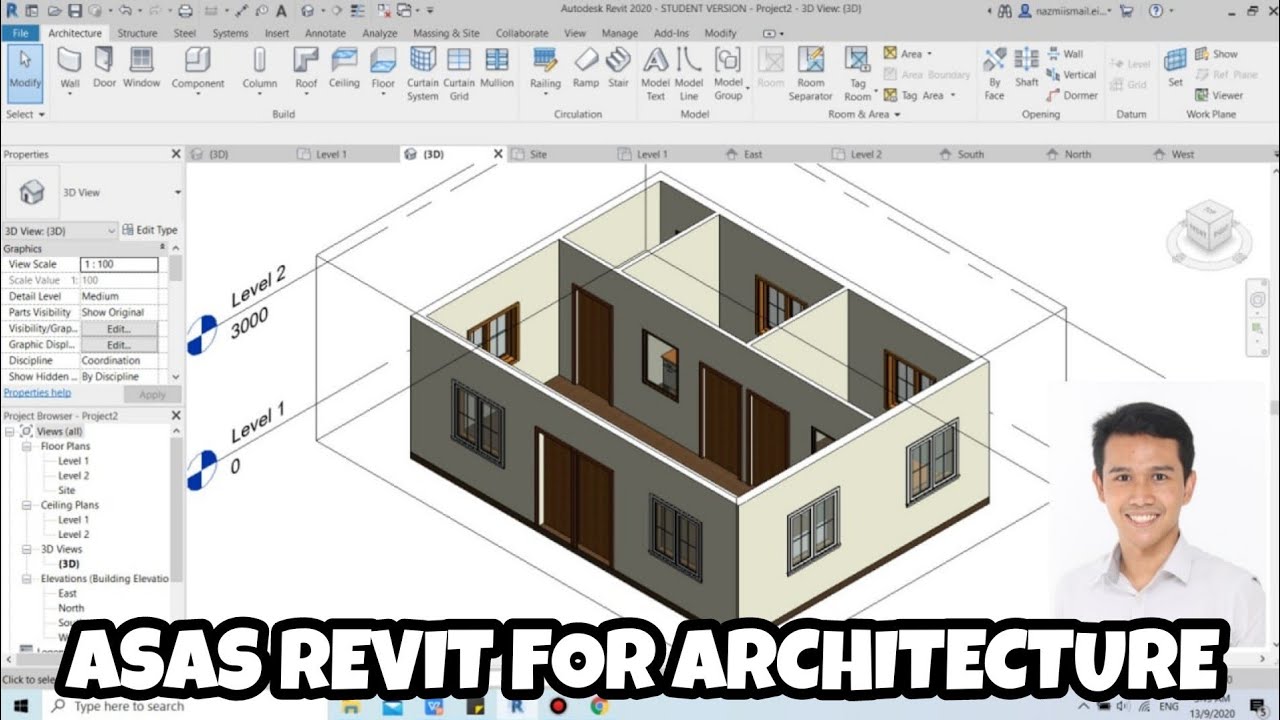Screen dimensions: 1280x720
Task: Select the Mullion tool
Action: coord(496,68)
